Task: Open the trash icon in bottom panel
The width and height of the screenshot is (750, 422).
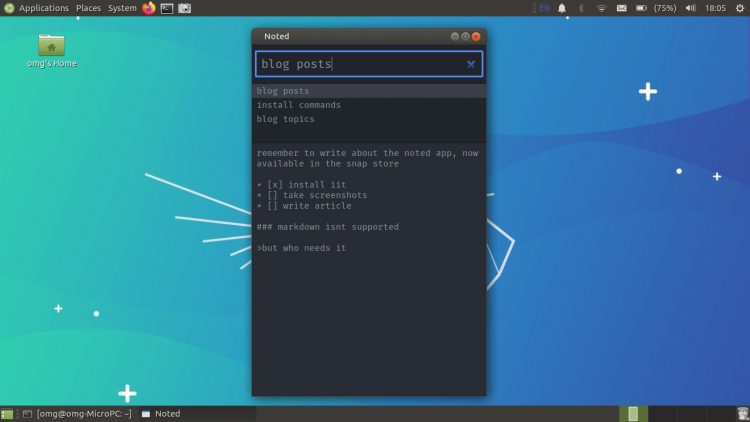Action: pyautogui.click(x=742, y=414)
